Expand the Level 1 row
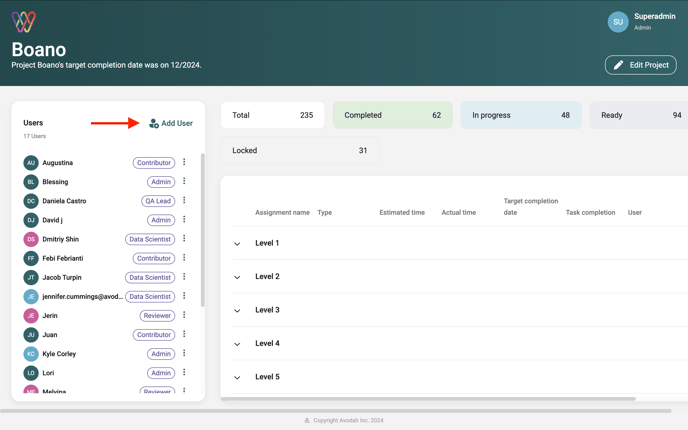This screenshot has width=688, height=430. (237, 244)
